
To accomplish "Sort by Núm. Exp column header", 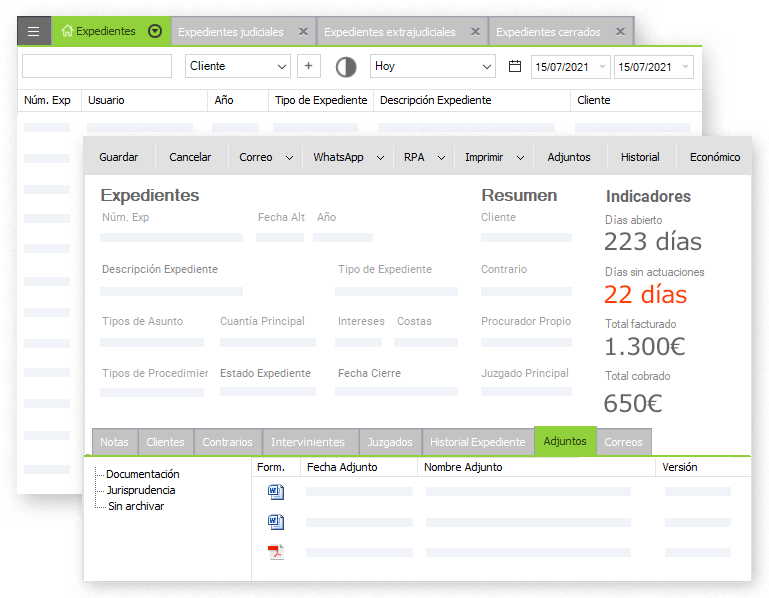I will (x=48, y=100).
